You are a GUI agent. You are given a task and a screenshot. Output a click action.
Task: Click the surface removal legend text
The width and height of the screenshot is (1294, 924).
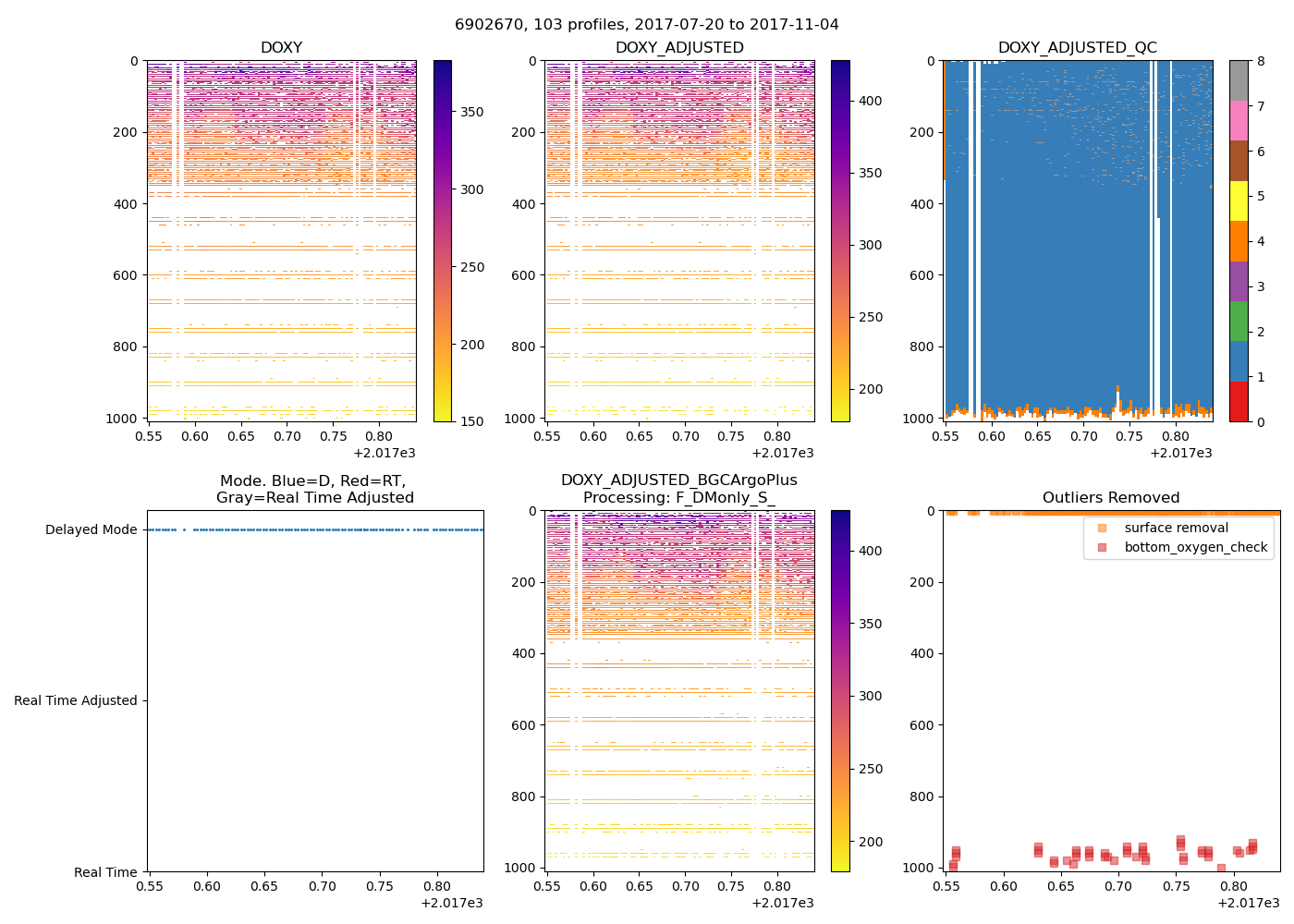(x=1176, y=528)
